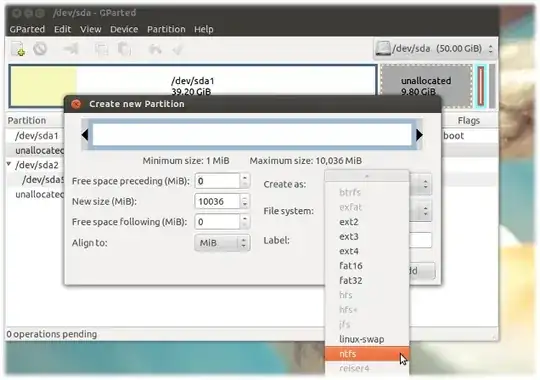Viewport: 540px width, 380px height.
Task: Open the /dev/sda device selector dropdown
Action: pyautogui.click(x=434, y=49)
